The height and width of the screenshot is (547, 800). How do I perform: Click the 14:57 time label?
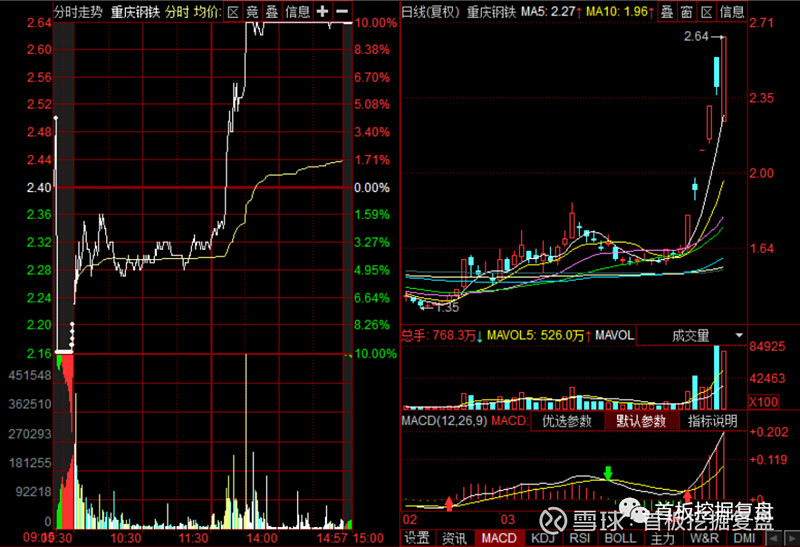(x=332, y=538)
